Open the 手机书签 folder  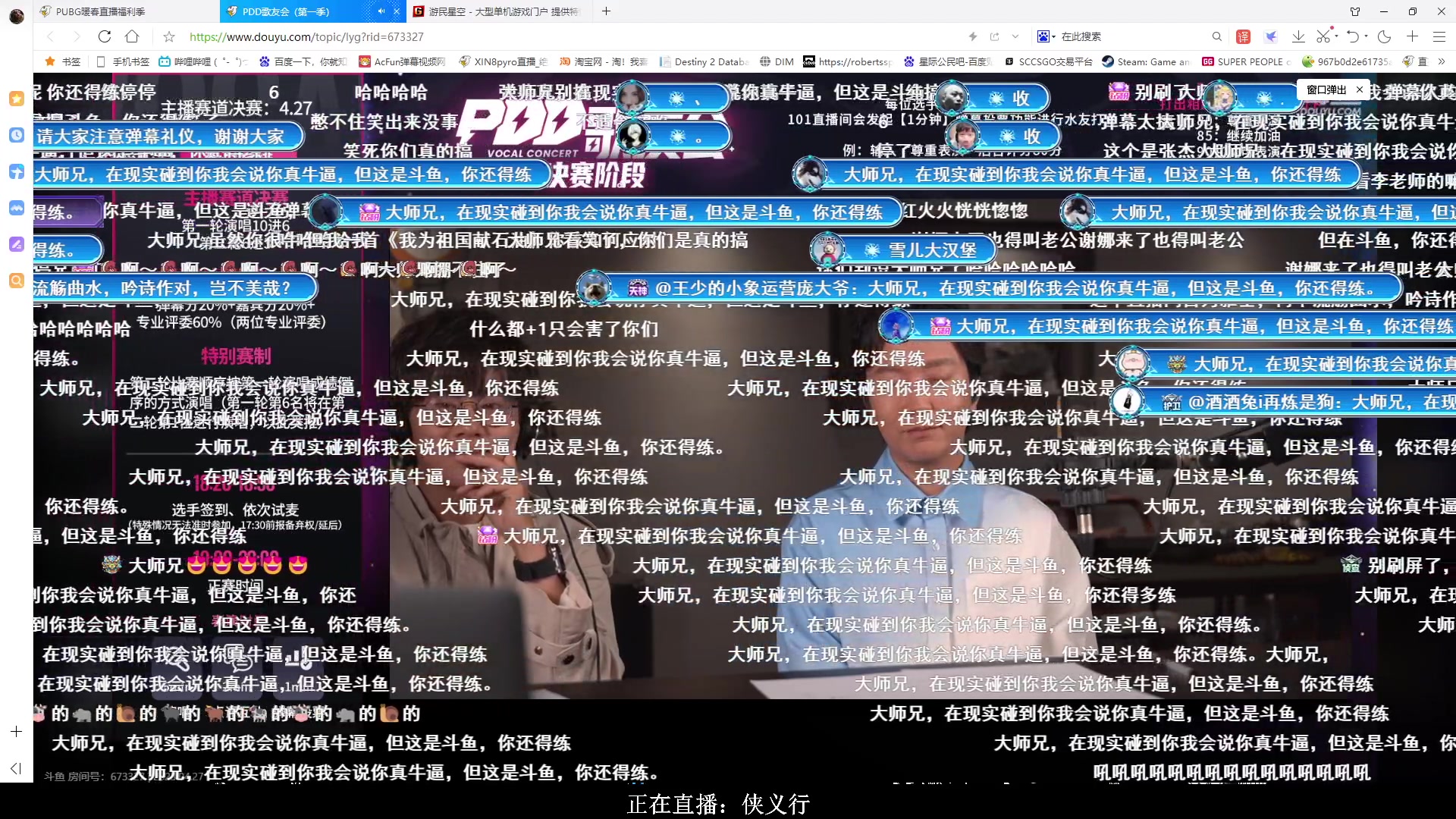[123, 61]
